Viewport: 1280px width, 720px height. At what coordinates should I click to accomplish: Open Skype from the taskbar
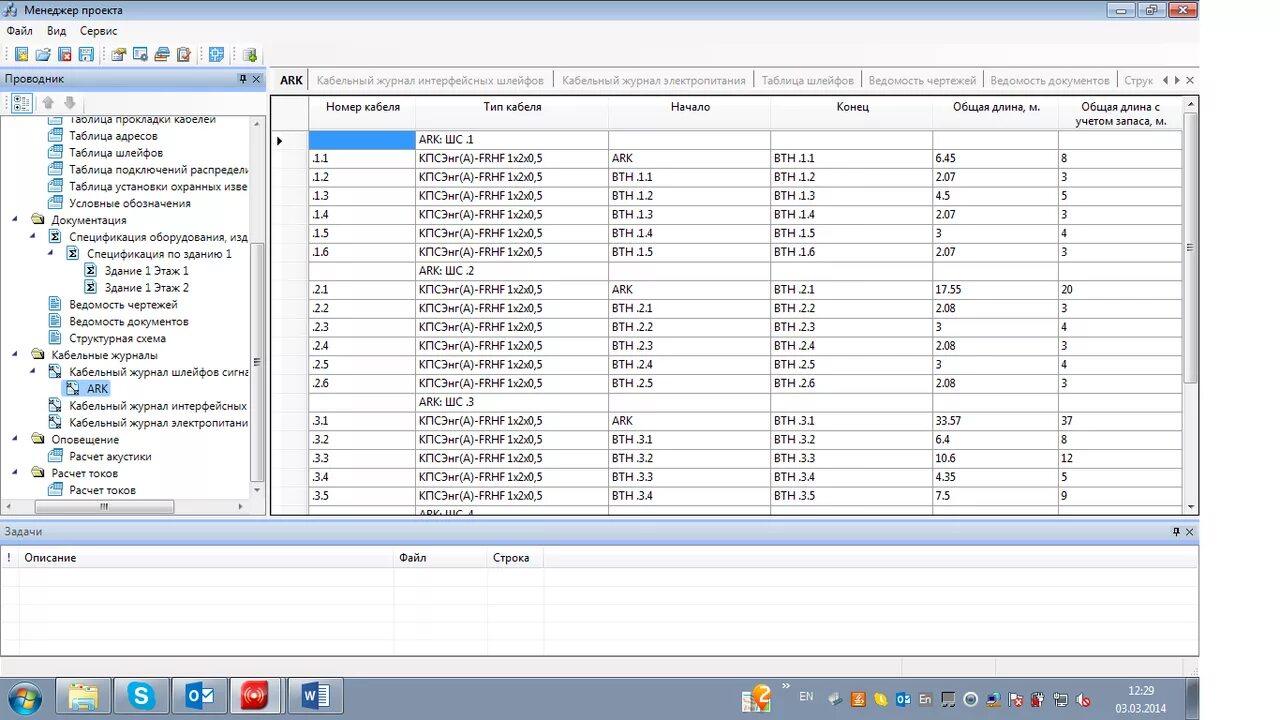pos(141,696)
